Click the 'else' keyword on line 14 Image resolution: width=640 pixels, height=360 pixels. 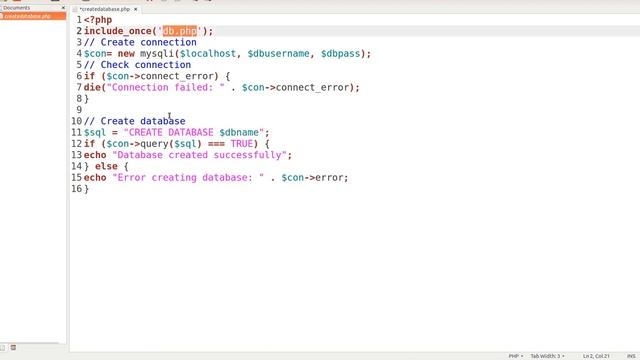tap(106, 167)
